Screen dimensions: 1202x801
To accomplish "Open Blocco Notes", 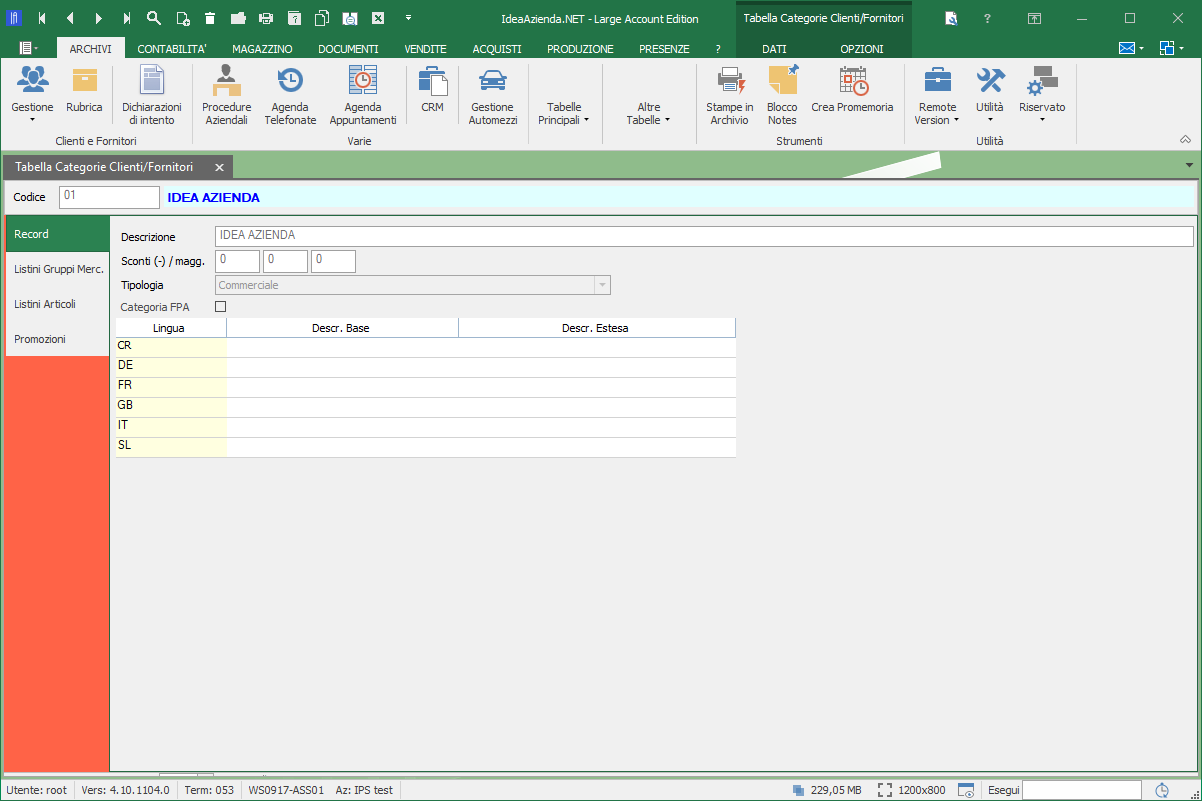I will (782, 94).
